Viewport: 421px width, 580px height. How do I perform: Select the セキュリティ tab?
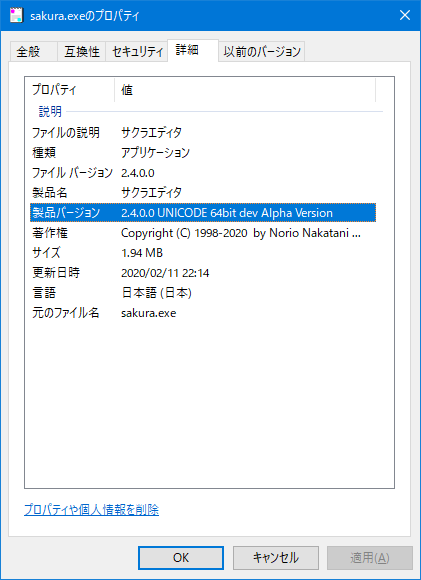pos(137,51)
